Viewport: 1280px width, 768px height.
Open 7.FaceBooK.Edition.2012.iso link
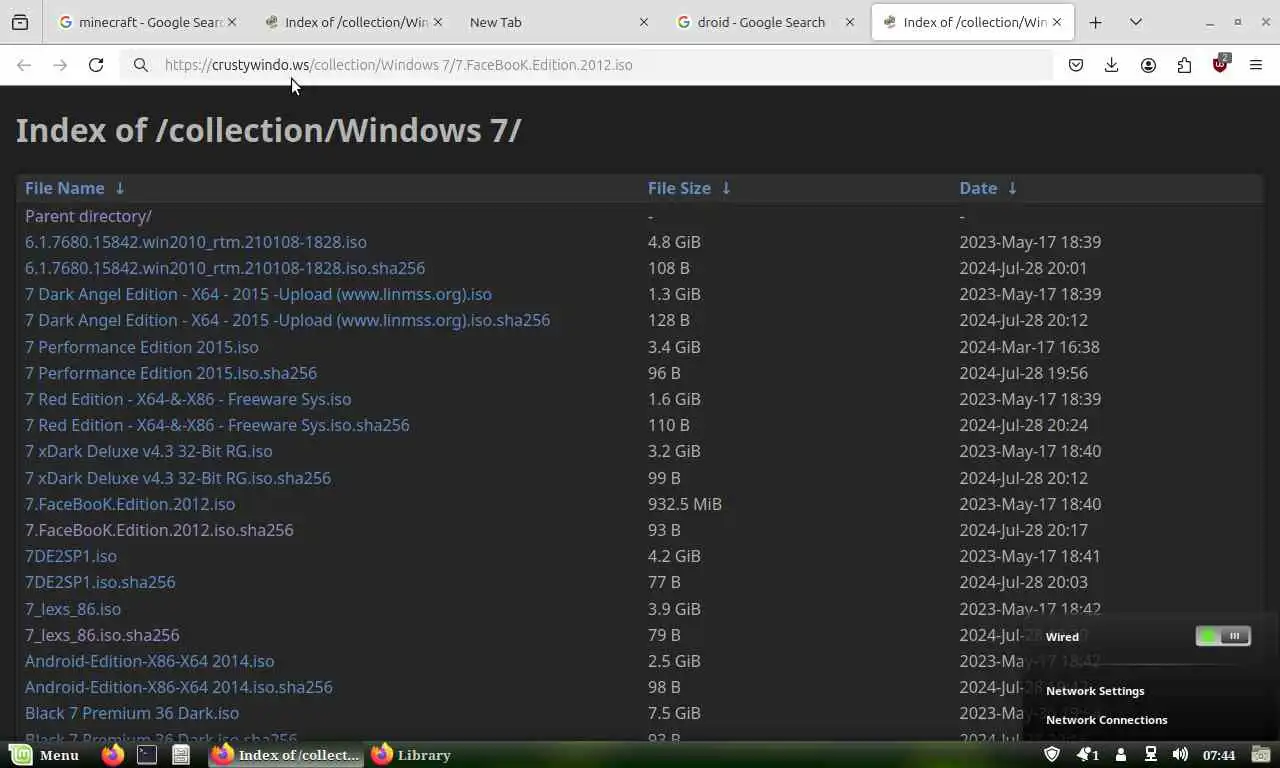(x=130, y=504)
